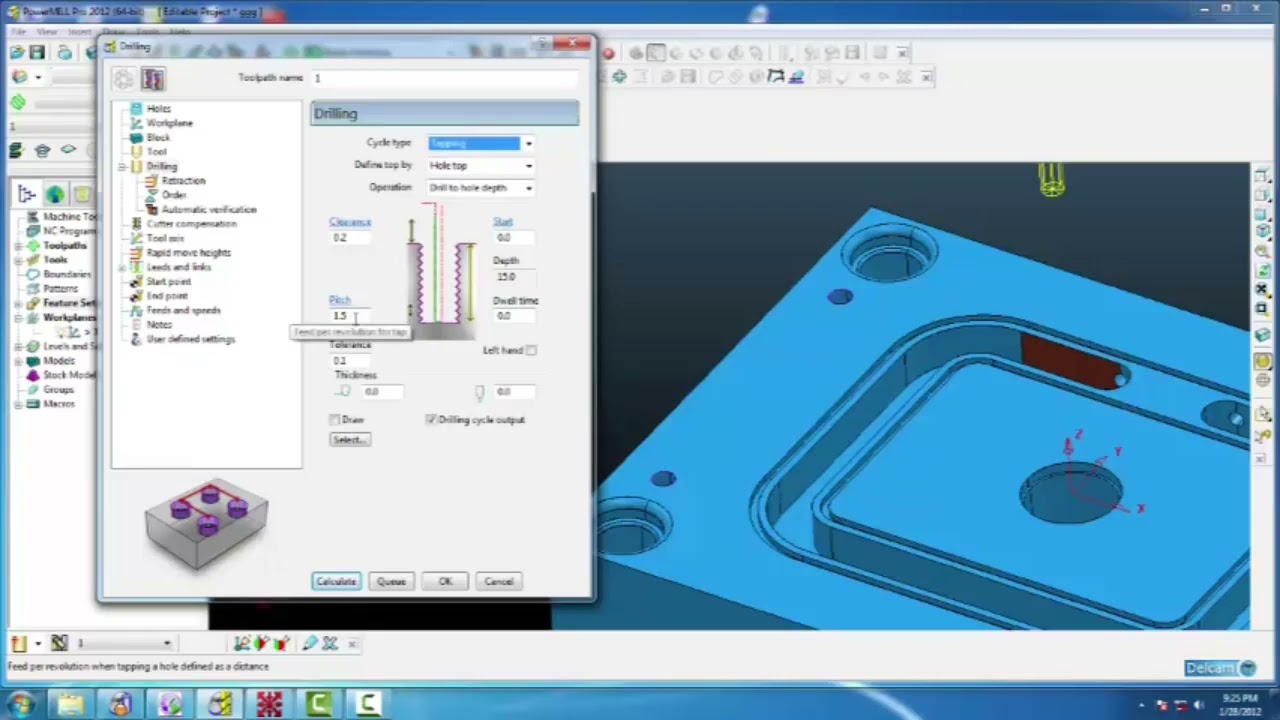Confirm the dialog with OK
The height and width of the screenshot is (720, 1280).
coord(445,582)
